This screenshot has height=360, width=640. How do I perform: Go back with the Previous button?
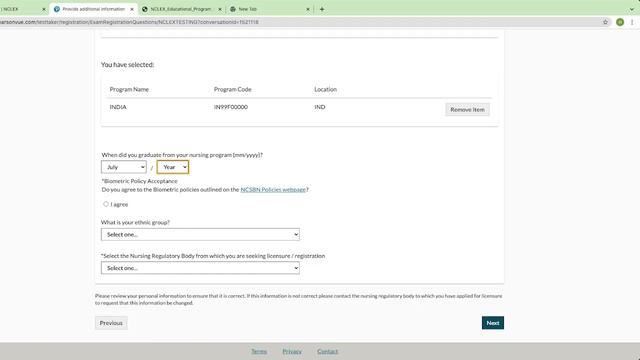click(111, 323)
